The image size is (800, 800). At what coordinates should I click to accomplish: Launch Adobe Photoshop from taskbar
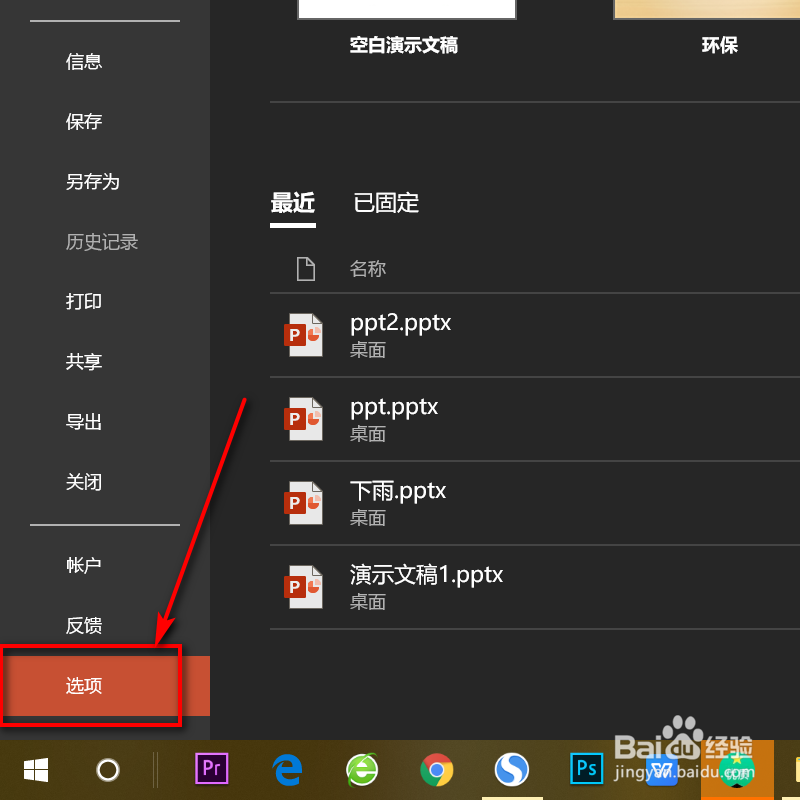click(x=586, y=768)
